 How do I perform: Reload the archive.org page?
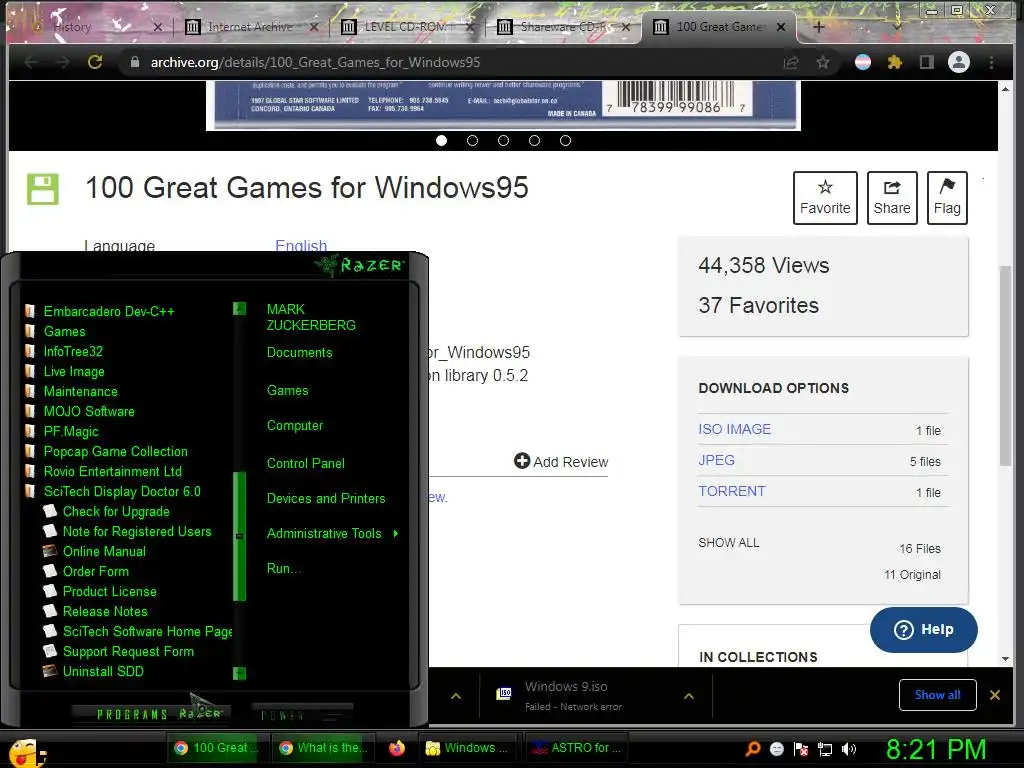(x=95, y=62)
